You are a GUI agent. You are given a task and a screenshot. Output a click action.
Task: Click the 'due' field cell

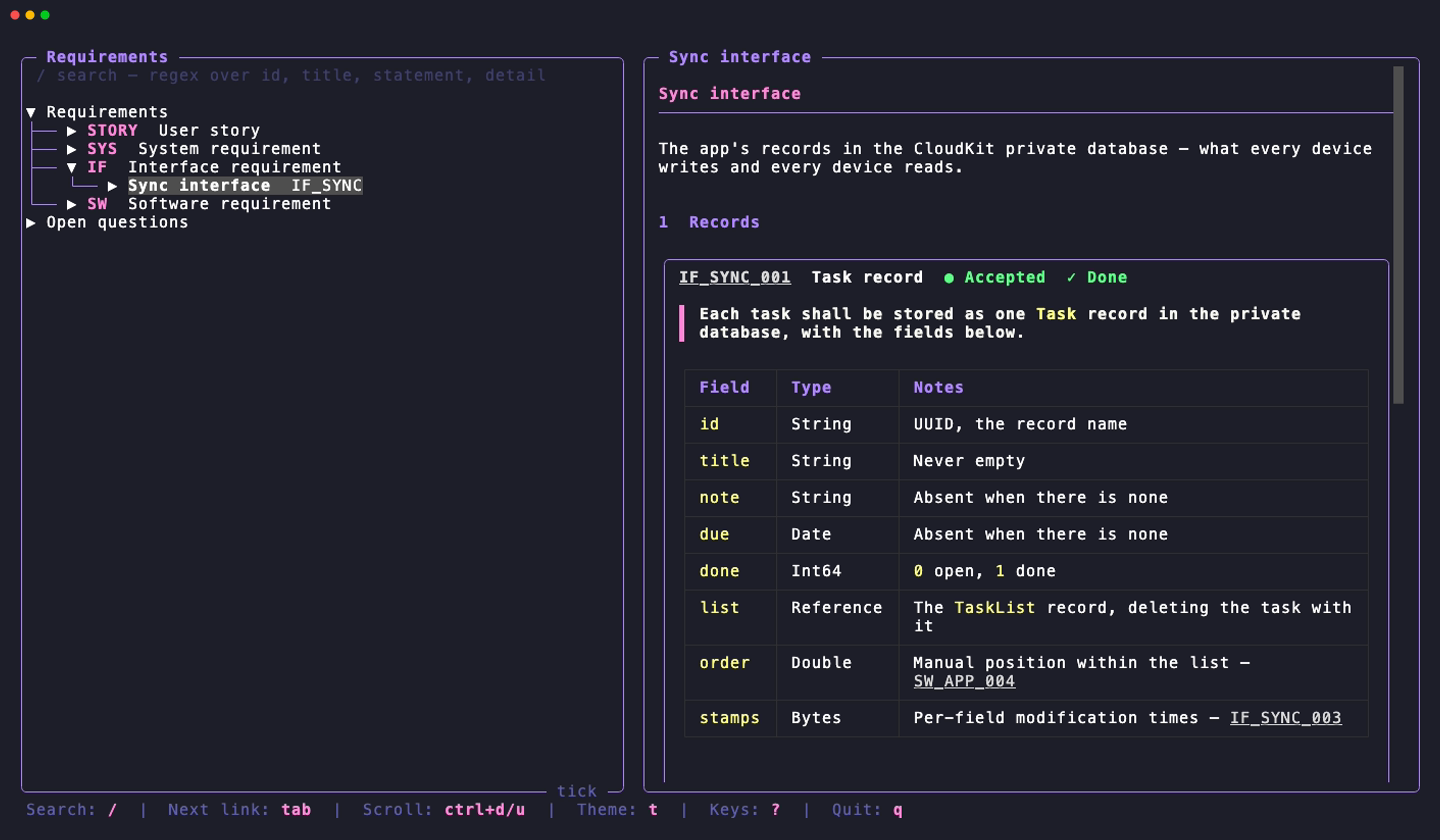point(730,535)
